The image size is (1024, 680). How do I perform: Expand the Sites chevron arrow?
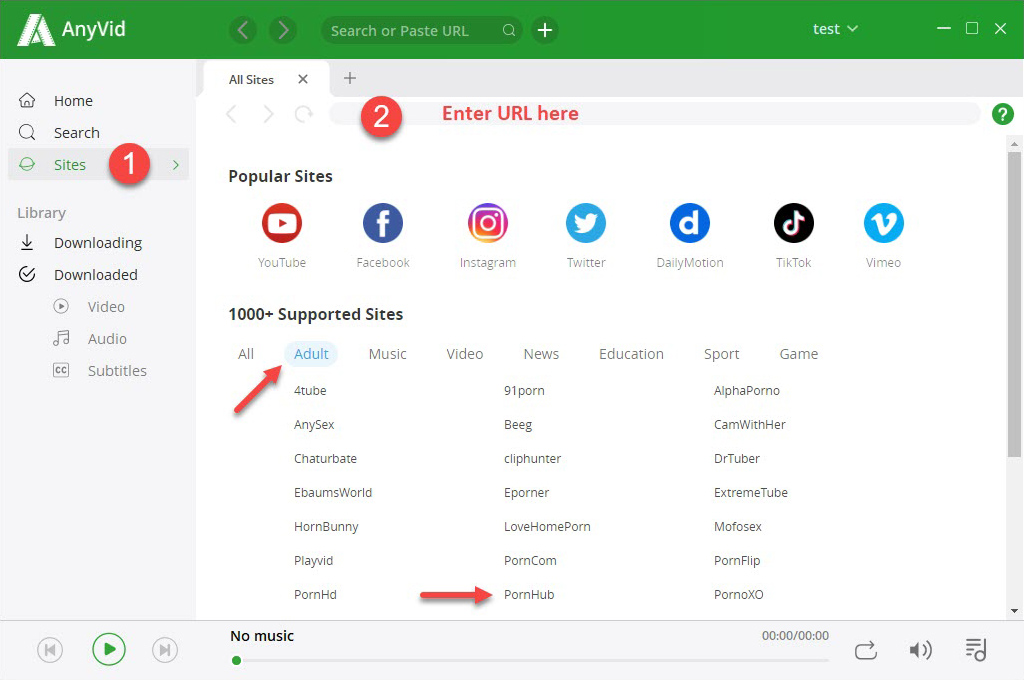point(176,165)
